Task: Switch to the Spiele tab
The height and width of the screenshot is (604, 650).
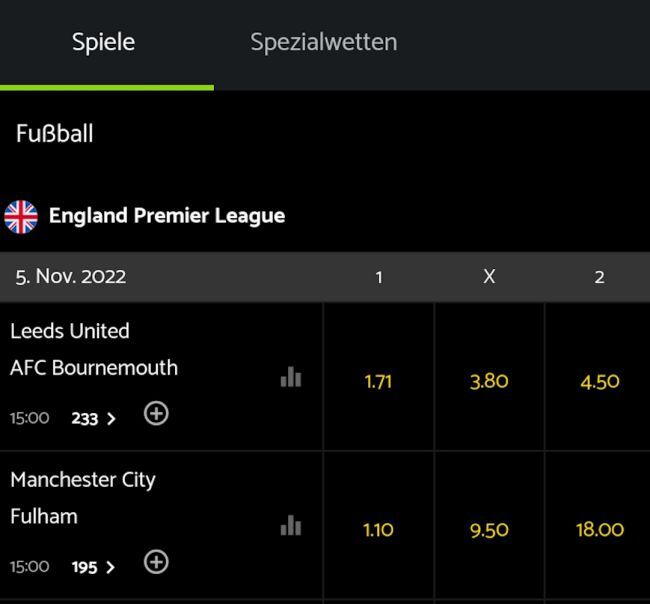Action: pos(103,43)
